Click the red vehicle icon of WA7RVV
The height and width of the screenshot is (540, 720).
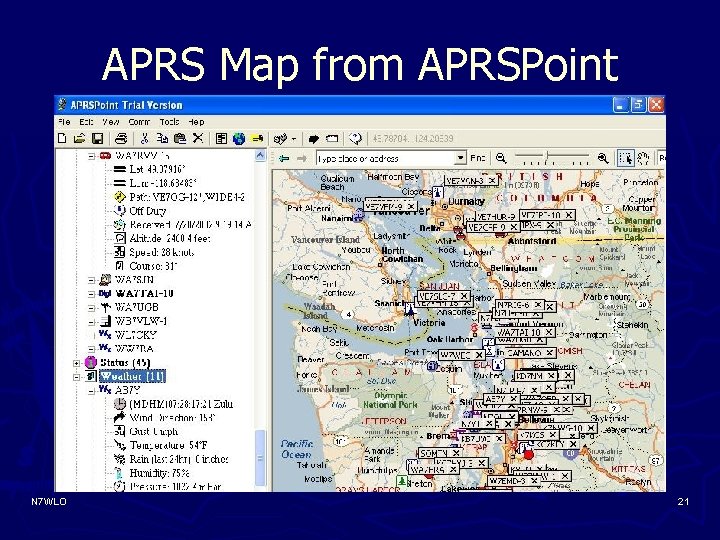(x=106, y=156)
